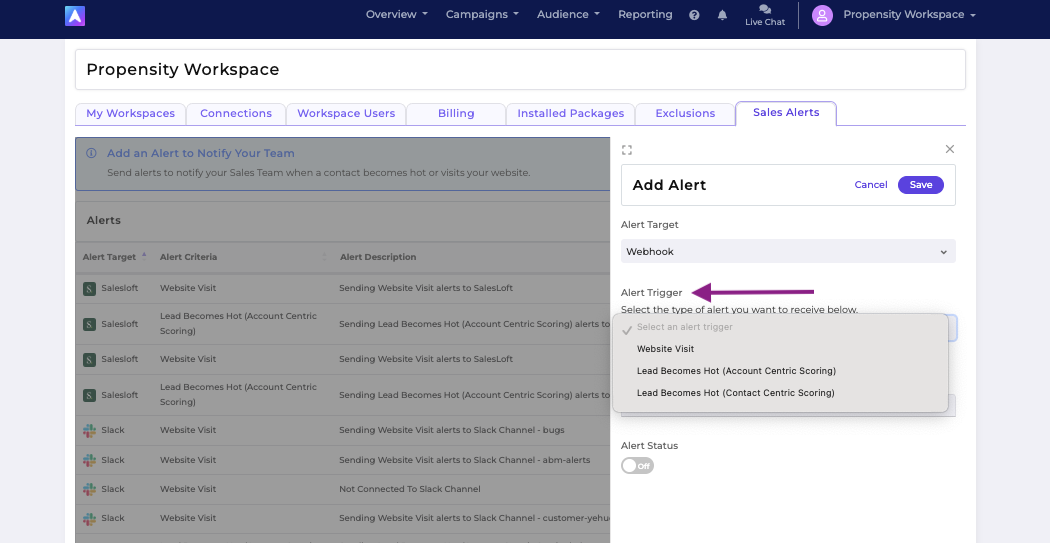Switch to Exclusions tab
The height and width of the screenshot is (543, 1050).
[x=685, y=114]
